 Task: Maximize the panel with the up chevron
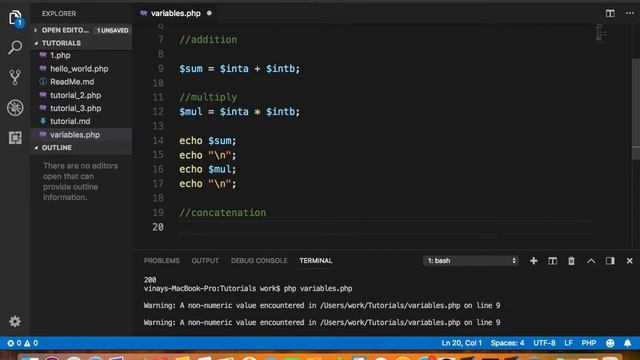point(591,261)
